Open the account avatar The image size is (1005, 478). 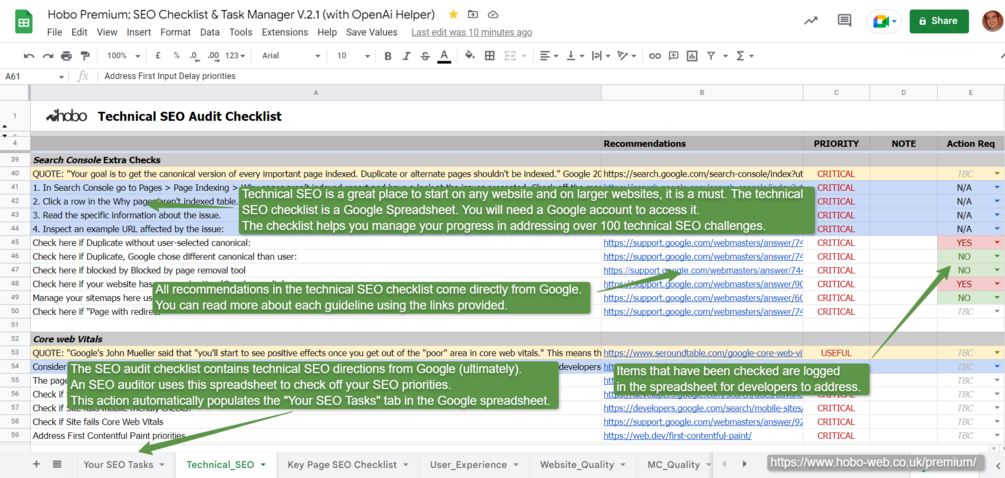click(993, 21)
